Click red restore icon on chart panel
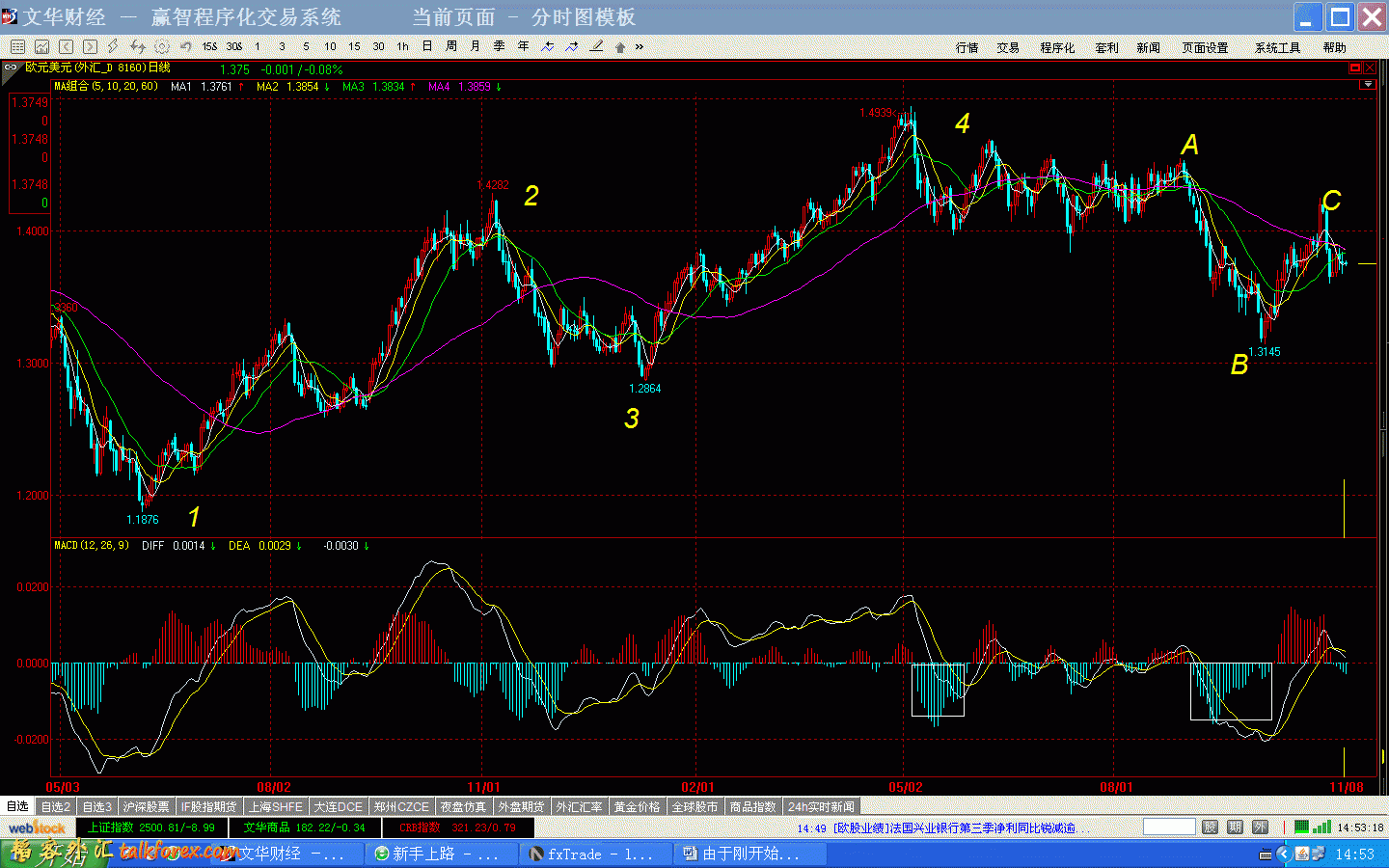Viewport: 1389px width, 868px height. tap(1354, 68)
